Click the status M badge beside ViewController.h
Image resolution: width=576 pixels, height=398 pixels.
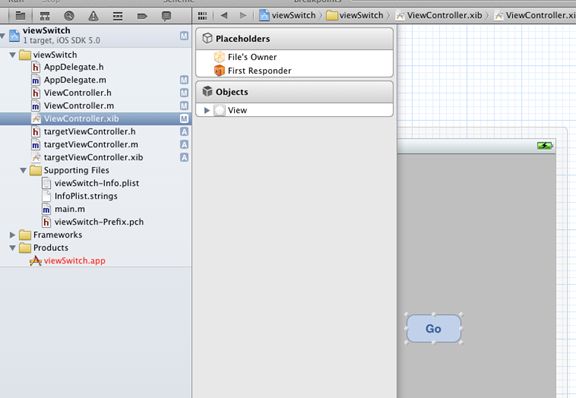coord(184,93)
